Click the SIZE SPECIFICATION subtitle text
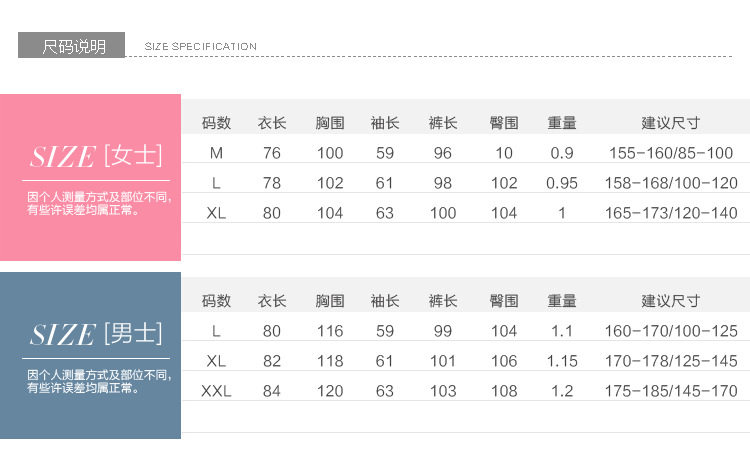This screenshot has height=474, width=750. click(201, 46)
